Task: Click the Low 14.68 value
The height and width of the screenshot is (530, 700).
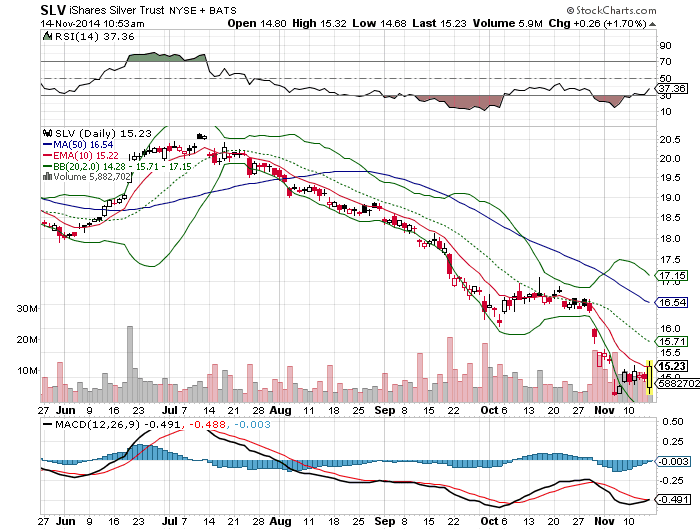Action: [x=379, y=23]
